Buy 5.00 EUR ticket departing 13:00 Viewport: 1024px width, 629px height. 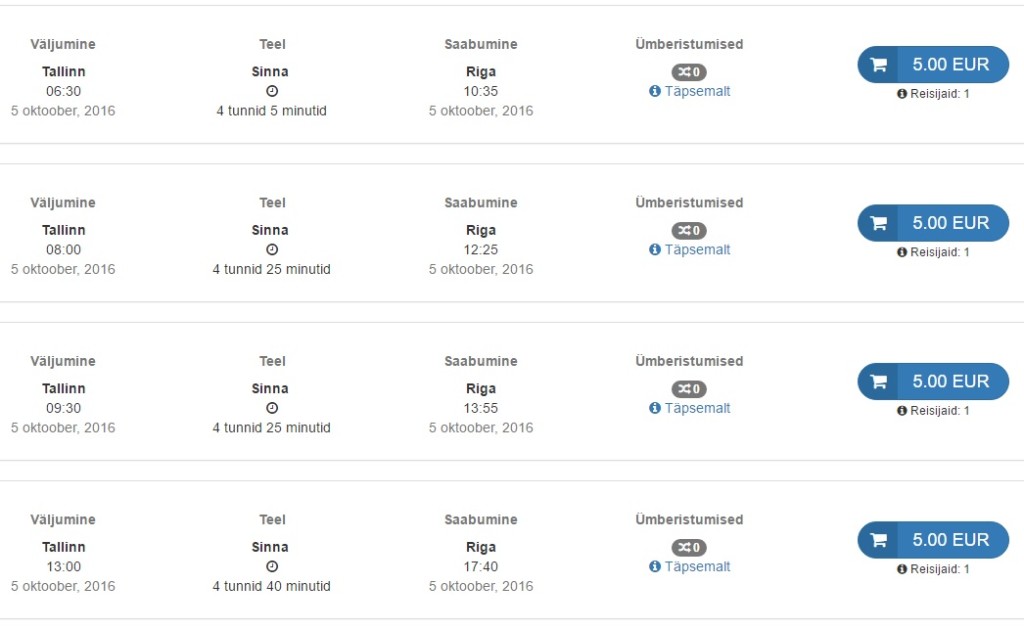coord(933,540)
